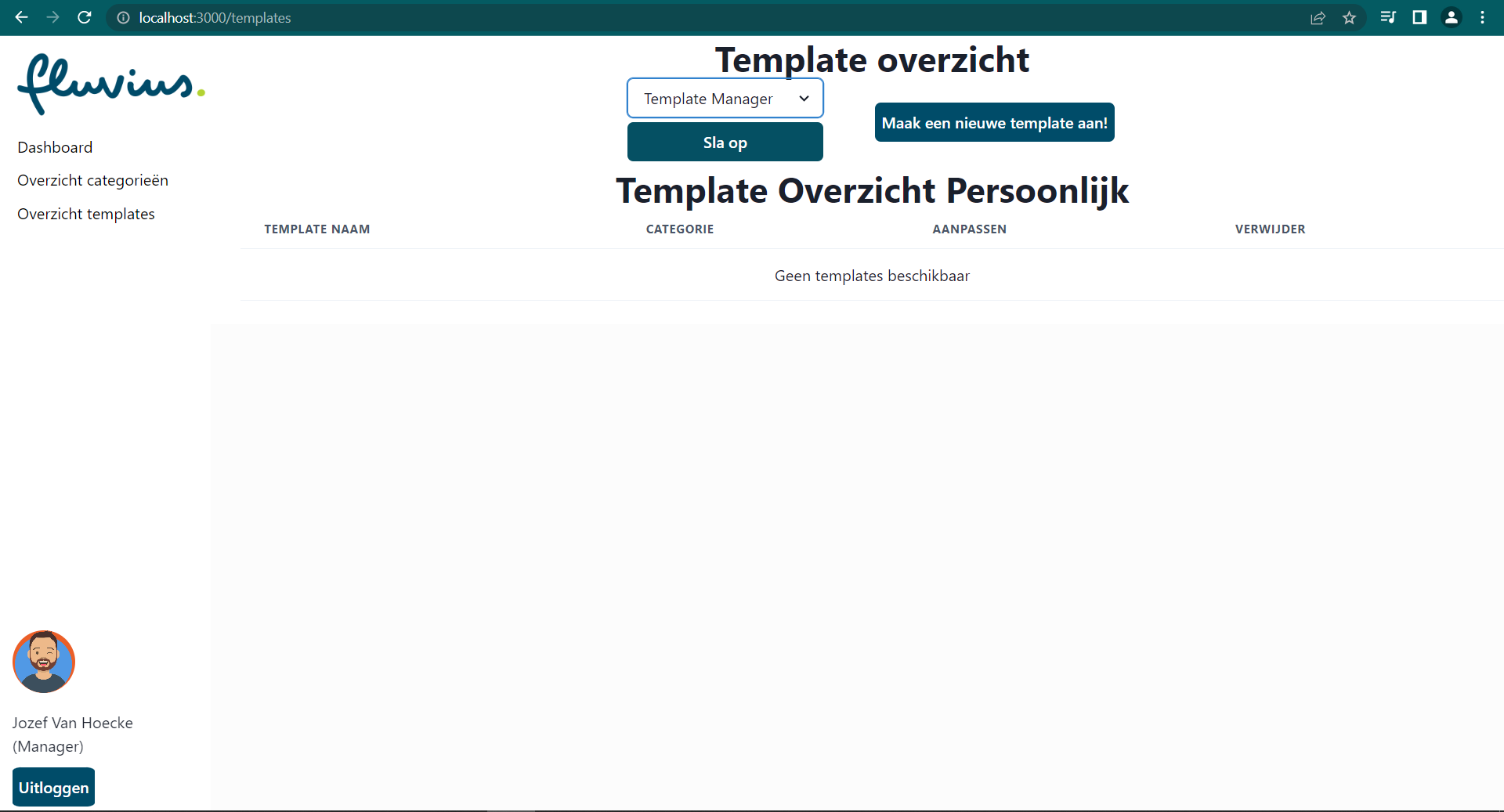Open Overzicht templates from the sidebar
The height and width of the screenshot is (812, 1504).
click(x=86, y=214)
